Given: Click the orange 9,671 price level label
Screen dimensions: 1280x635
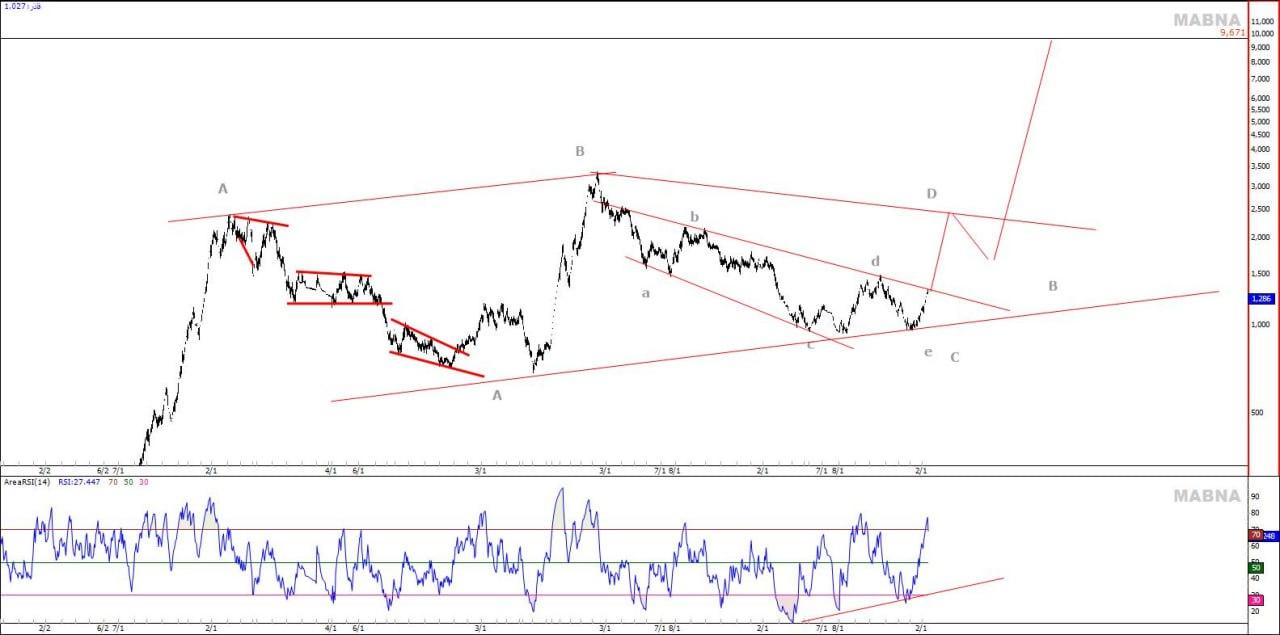Looking at the screenshot, I should (1232, 33).
